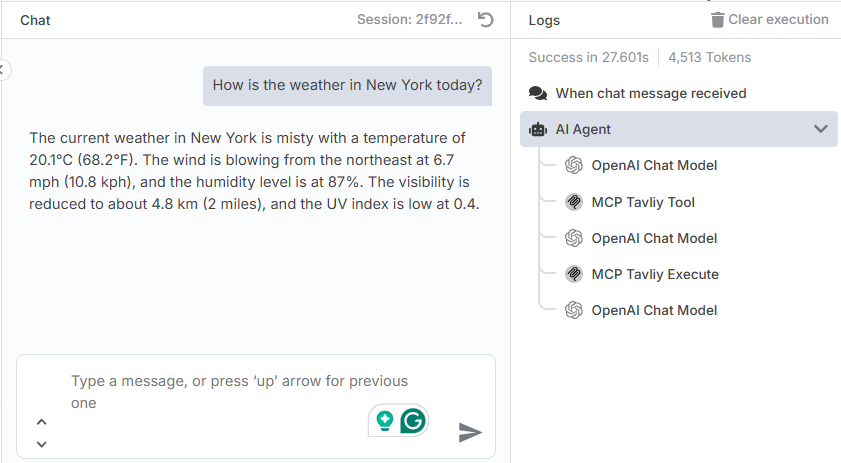
Task: Click Clear execution button
Action: pos(770,20)
